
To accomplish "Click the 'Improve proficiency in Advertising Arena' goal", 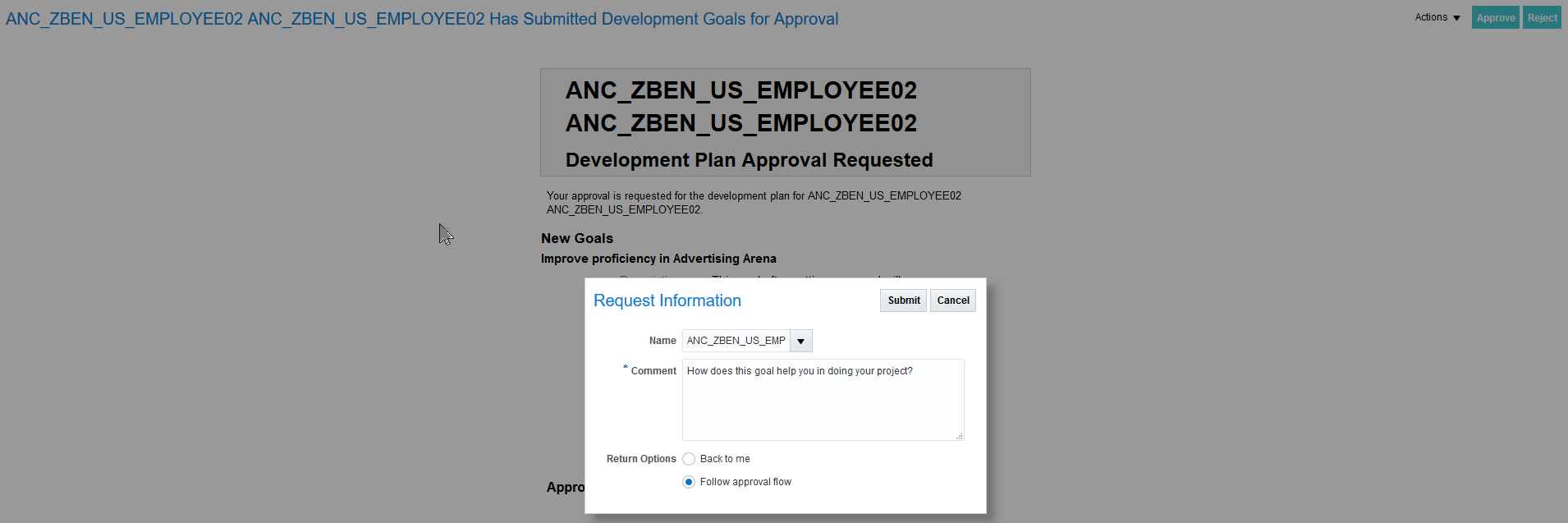I will (x=658, y=259).
